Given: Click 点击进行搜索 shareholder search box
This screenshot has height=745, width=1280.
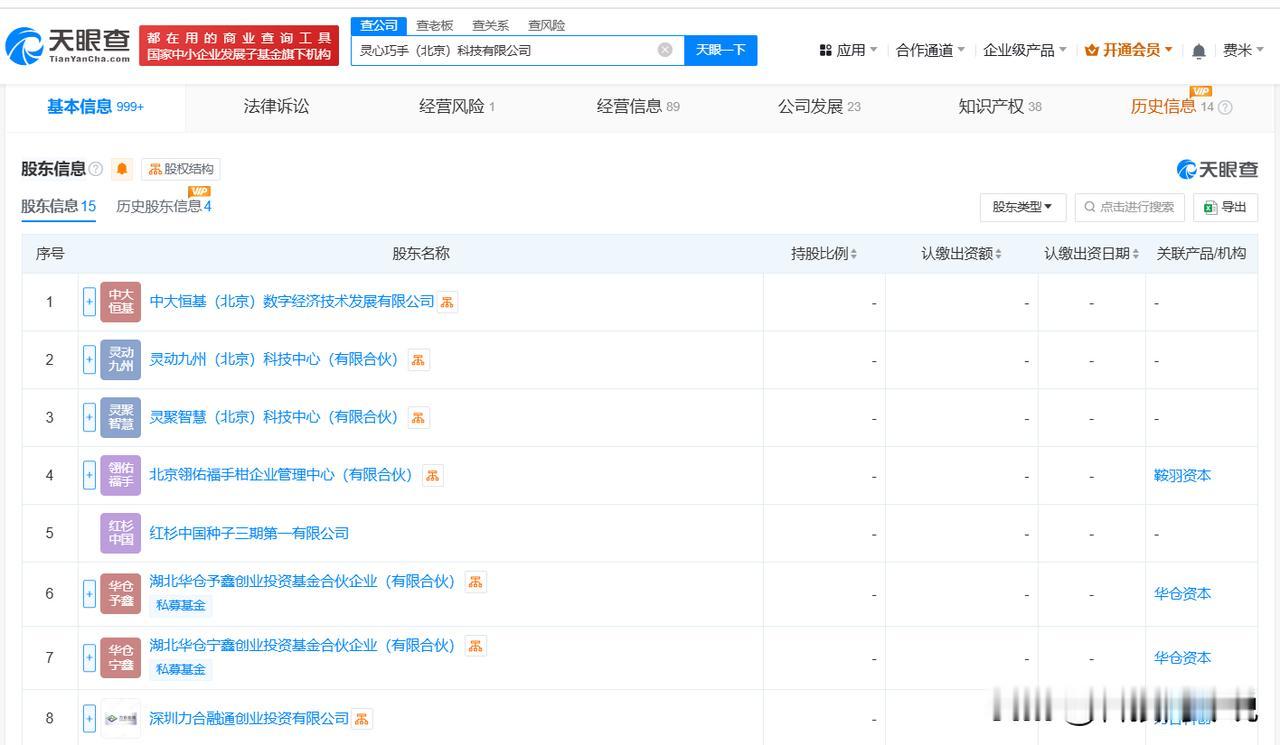Looking at the screenshot, I should 1130,207.
